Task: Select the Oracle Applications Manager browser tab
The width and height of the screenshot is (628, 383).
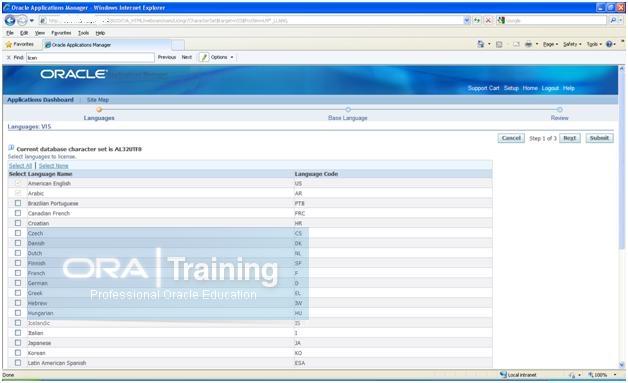Action: pos(107,45)
